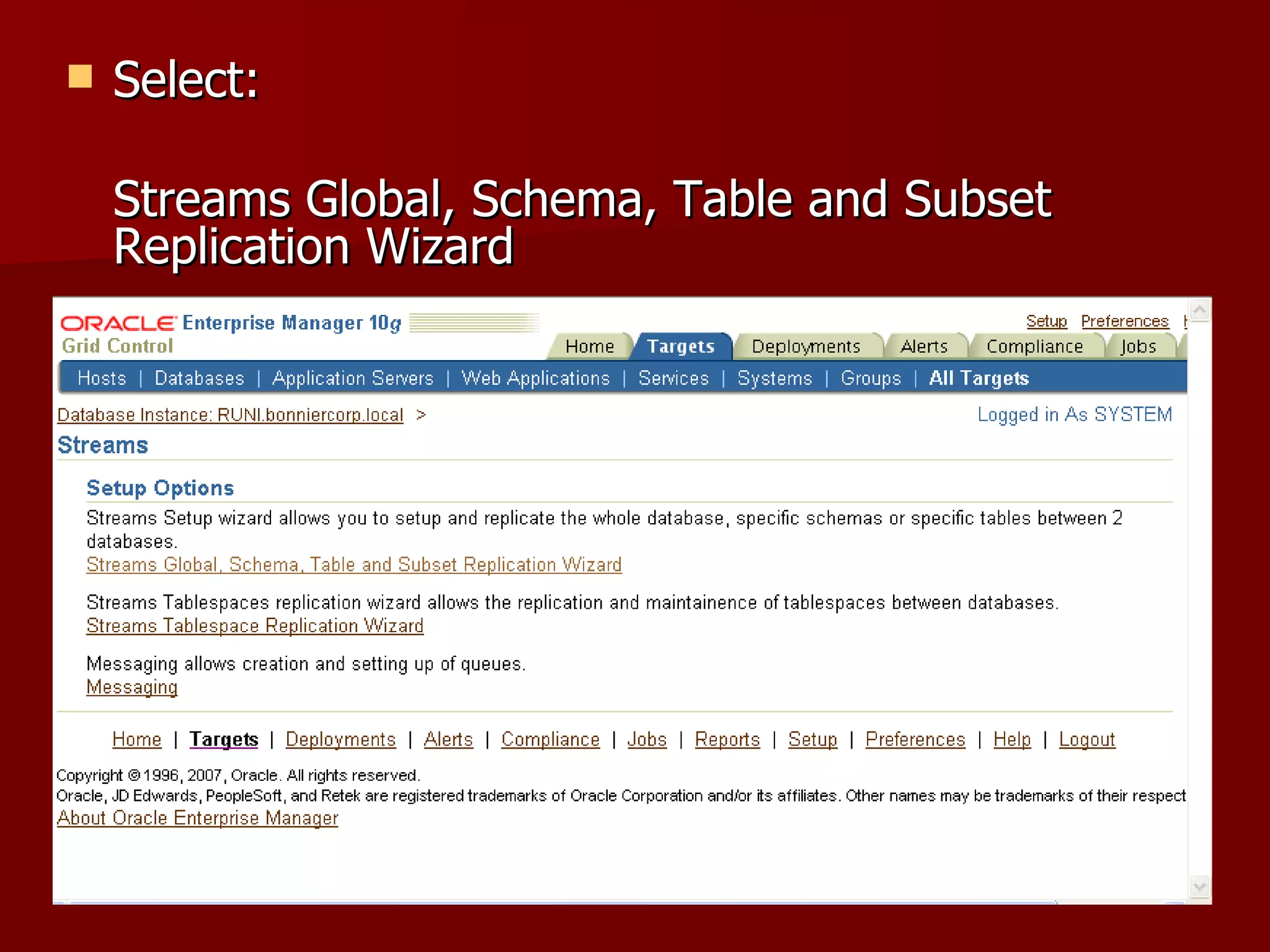
Task: Open the footer Reports link
Action: tap(727, 739)
